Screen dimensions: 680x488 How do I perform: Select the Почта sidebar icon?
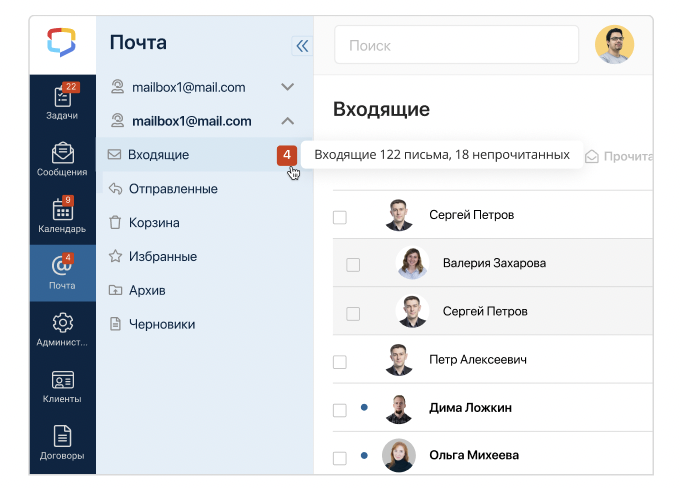click(x=62, y=272)
